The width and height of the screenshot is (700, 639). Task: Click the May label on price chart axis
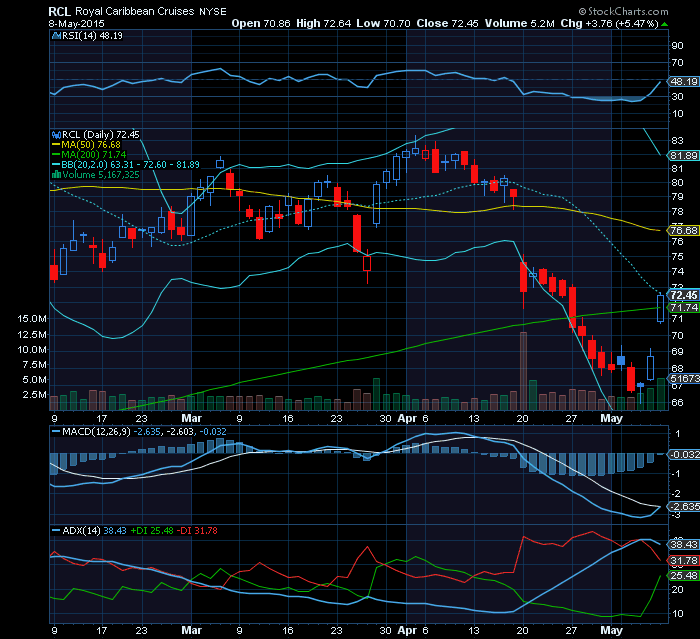pyautogui.click(x=611, y=418)
